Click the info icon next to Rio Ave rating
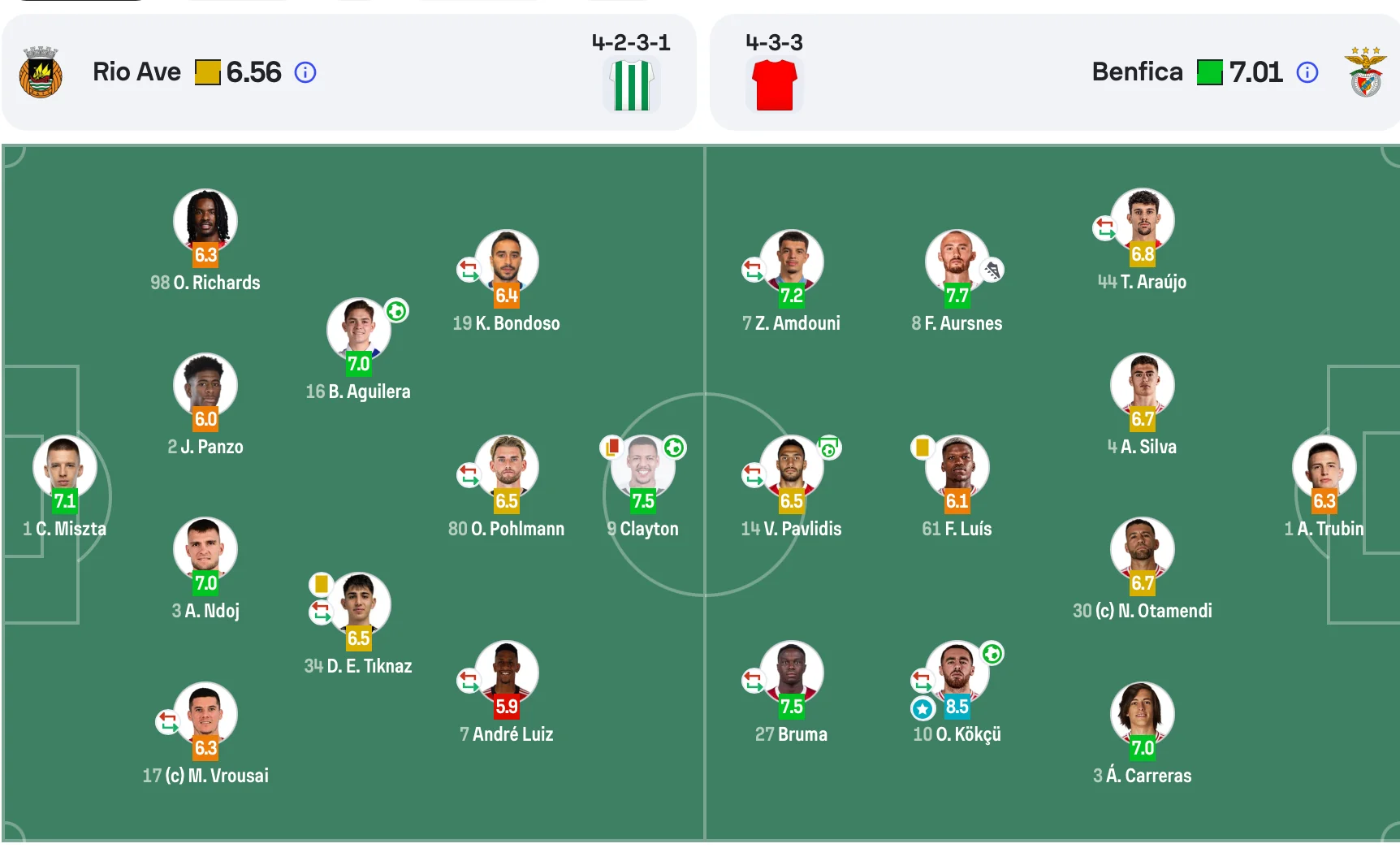Screen dimensions: 1400x848 [305, 72]
